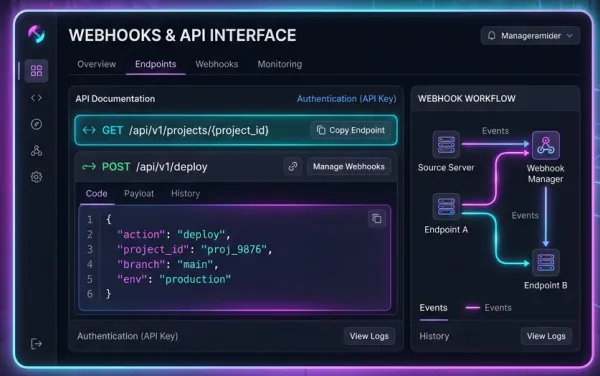Click the Copy Endpoint button
Viewport: 600px width, 376px height.
tap(351, 130)
